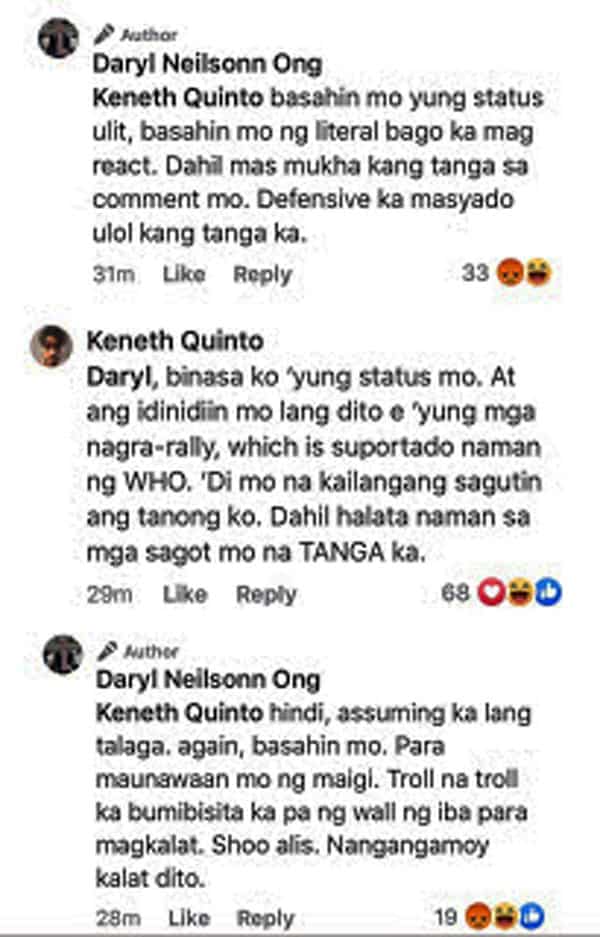Reply to the comment posted 28m ago
Screen dimensions: 600x937
click(x=266, y=918)
